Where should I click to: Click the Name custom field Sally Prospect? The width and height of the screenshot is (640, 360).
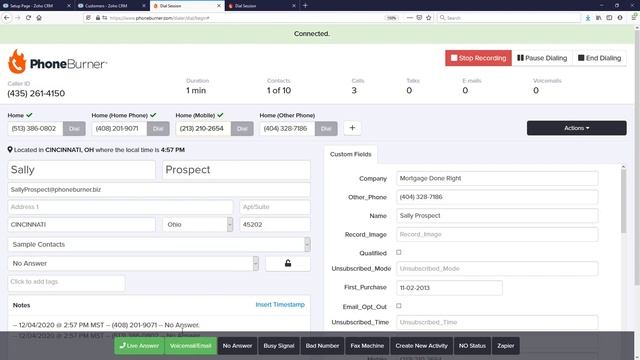point(497,216)
